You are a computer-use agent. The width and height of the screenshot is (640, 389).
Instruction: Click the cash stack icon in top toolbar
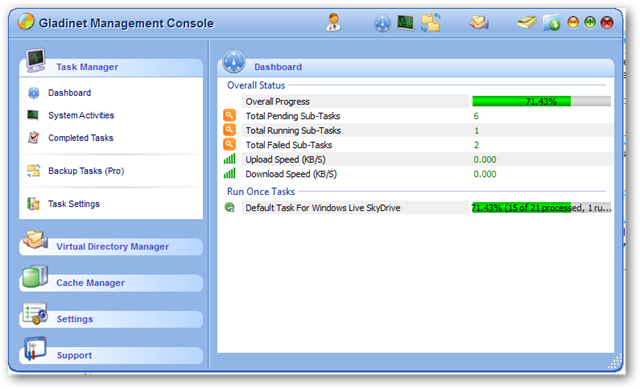coord(527,22)
